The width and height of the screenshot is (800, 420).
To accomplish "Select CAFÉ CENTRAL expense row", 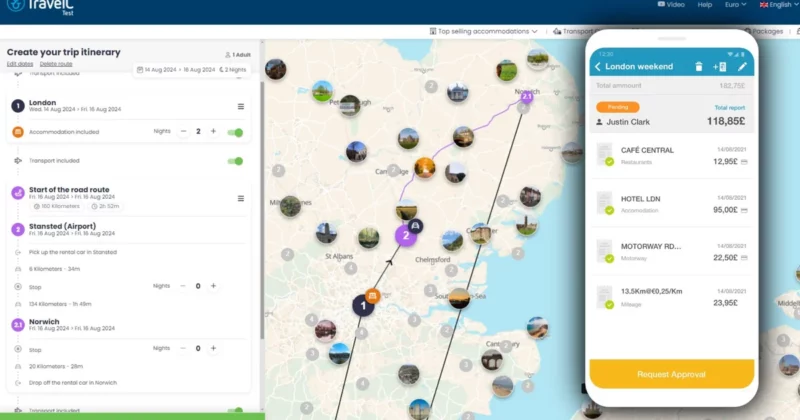I will pos(671,155).
